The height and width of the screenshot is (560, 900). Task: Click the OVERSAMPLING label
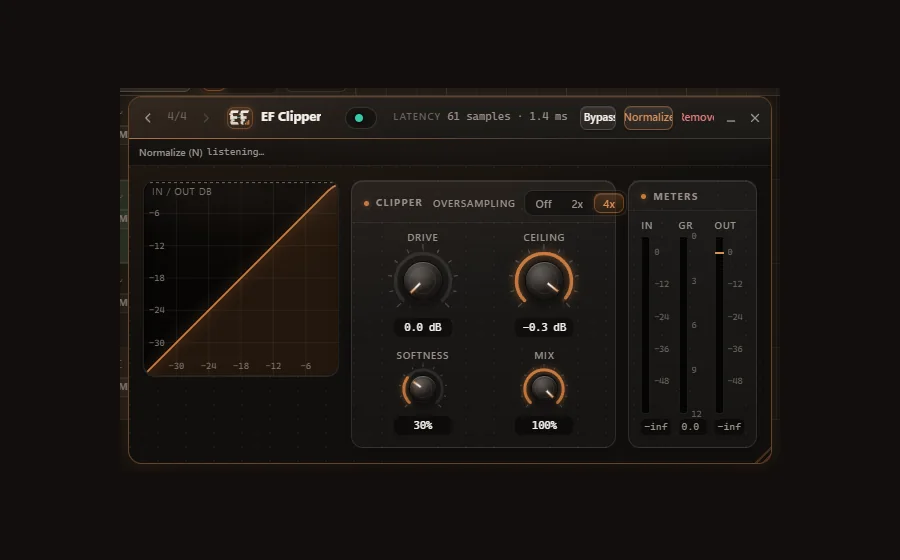(x=474, y=204)
